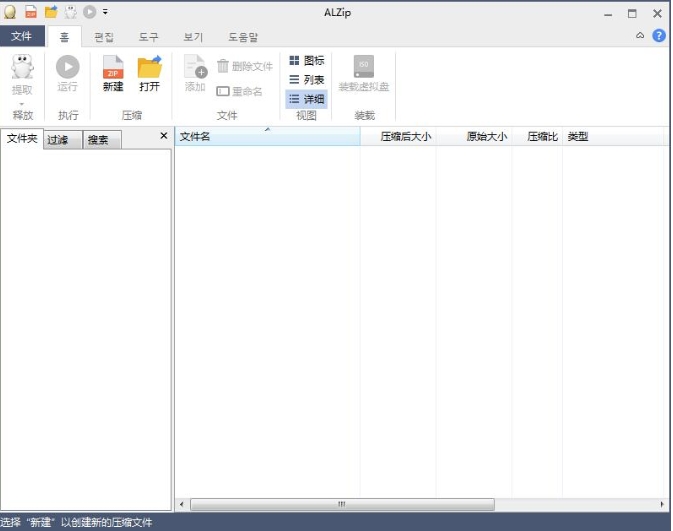The width and height of the screenshot is (673, 531).
Task: Open the 文件 file menu
Action: pos(22,36)
